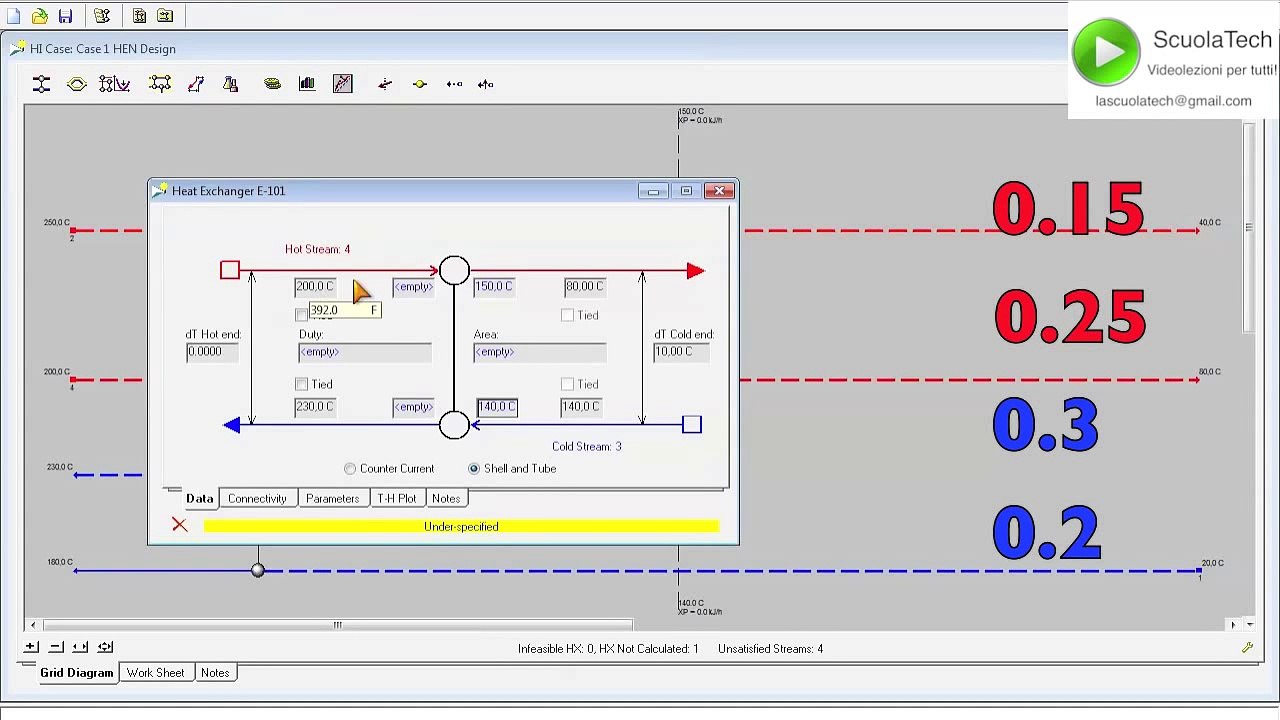Open the bar chart icon
The width and height of the screenshot is (1280, 720).
point(307,84)
